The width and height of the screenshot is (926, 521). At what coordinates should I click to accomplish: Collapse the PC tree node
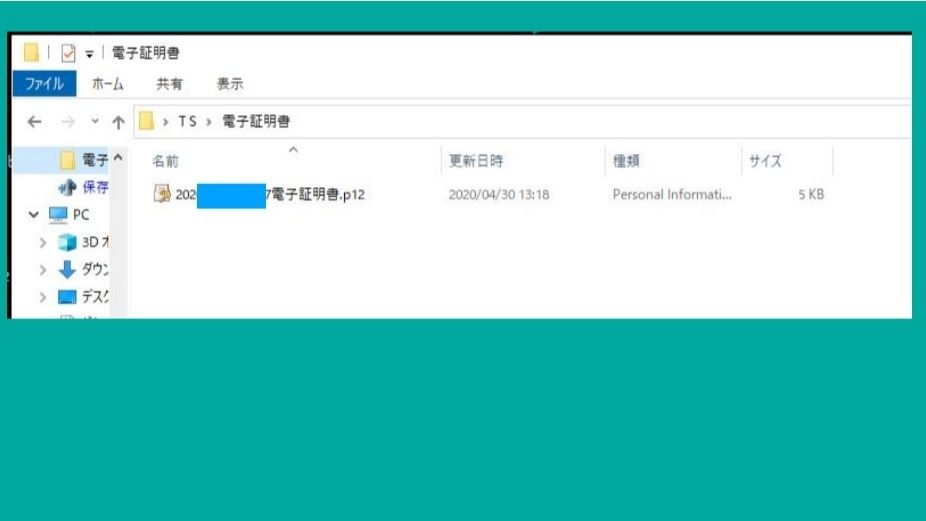(34, 215)
